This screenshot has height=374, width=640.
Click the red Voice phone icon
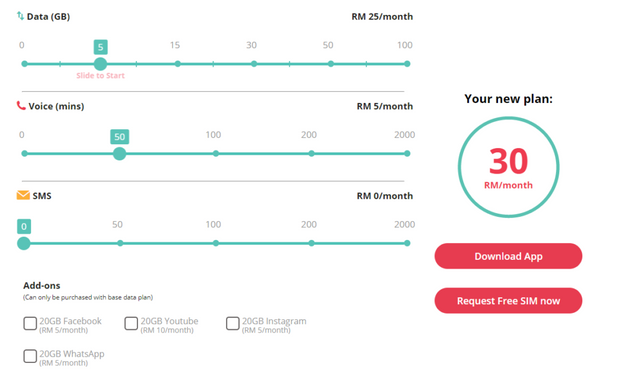pos(21,106)
